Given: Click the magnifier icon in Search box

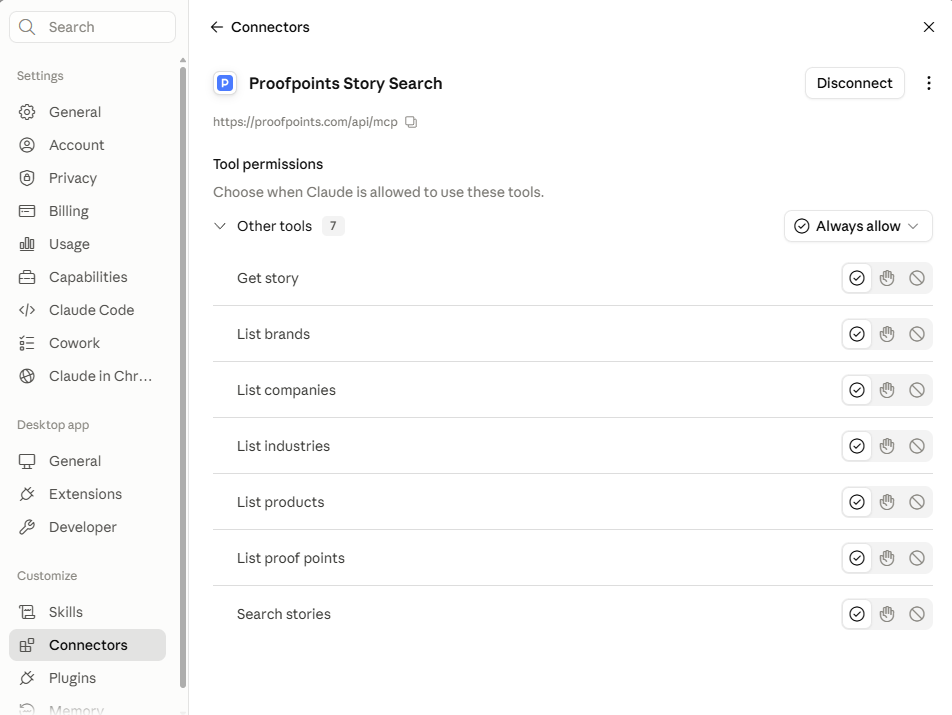Looking at the screenshot, I should 27,27.
